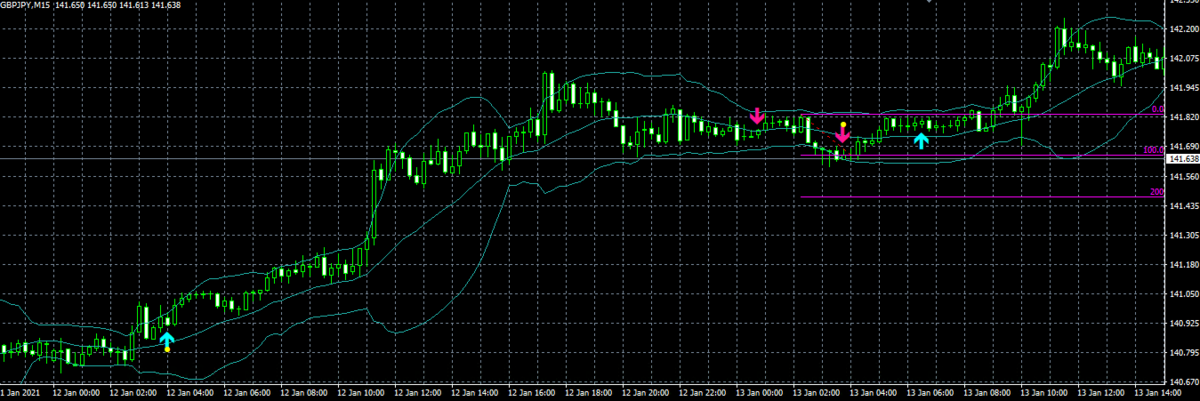Click the 140.795 price axis label
Image resolution: width=1200 pixels, height=401 pixels.
[1184, 353]
